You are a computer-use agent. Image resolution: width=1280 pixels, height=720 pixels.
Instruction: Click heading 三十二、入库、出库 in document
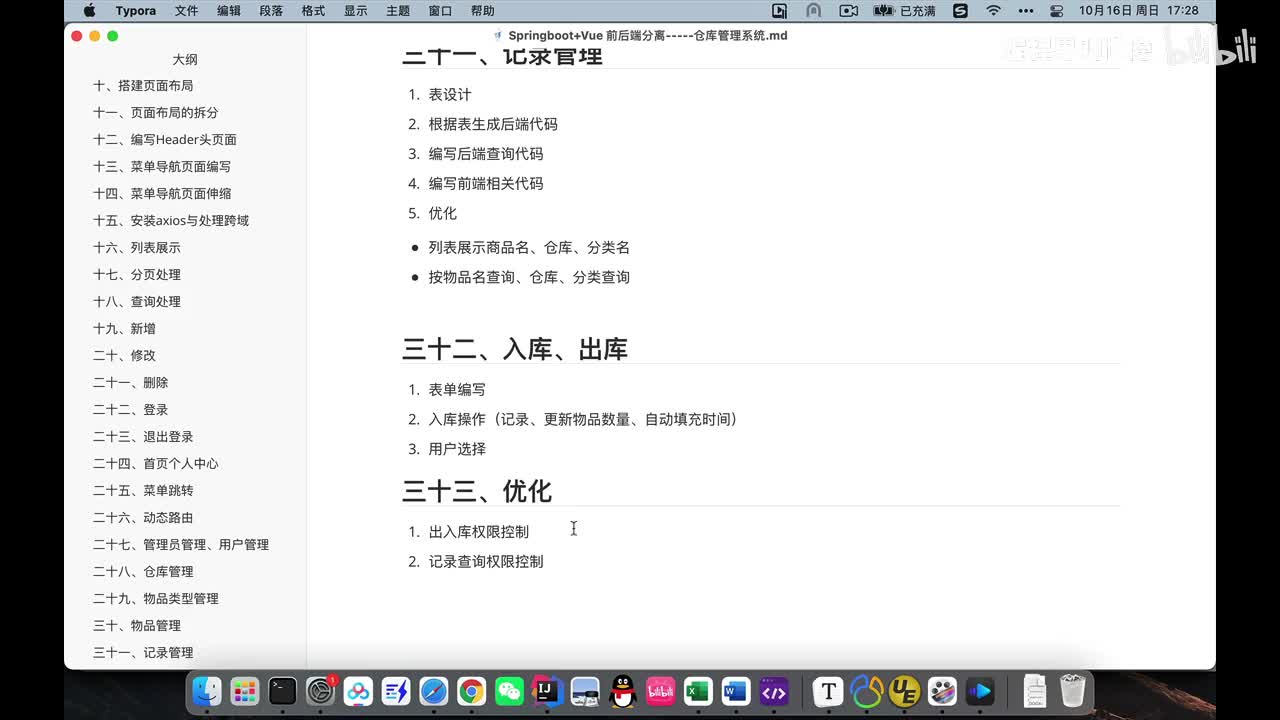pyautogui.click(x=515, y=349)
